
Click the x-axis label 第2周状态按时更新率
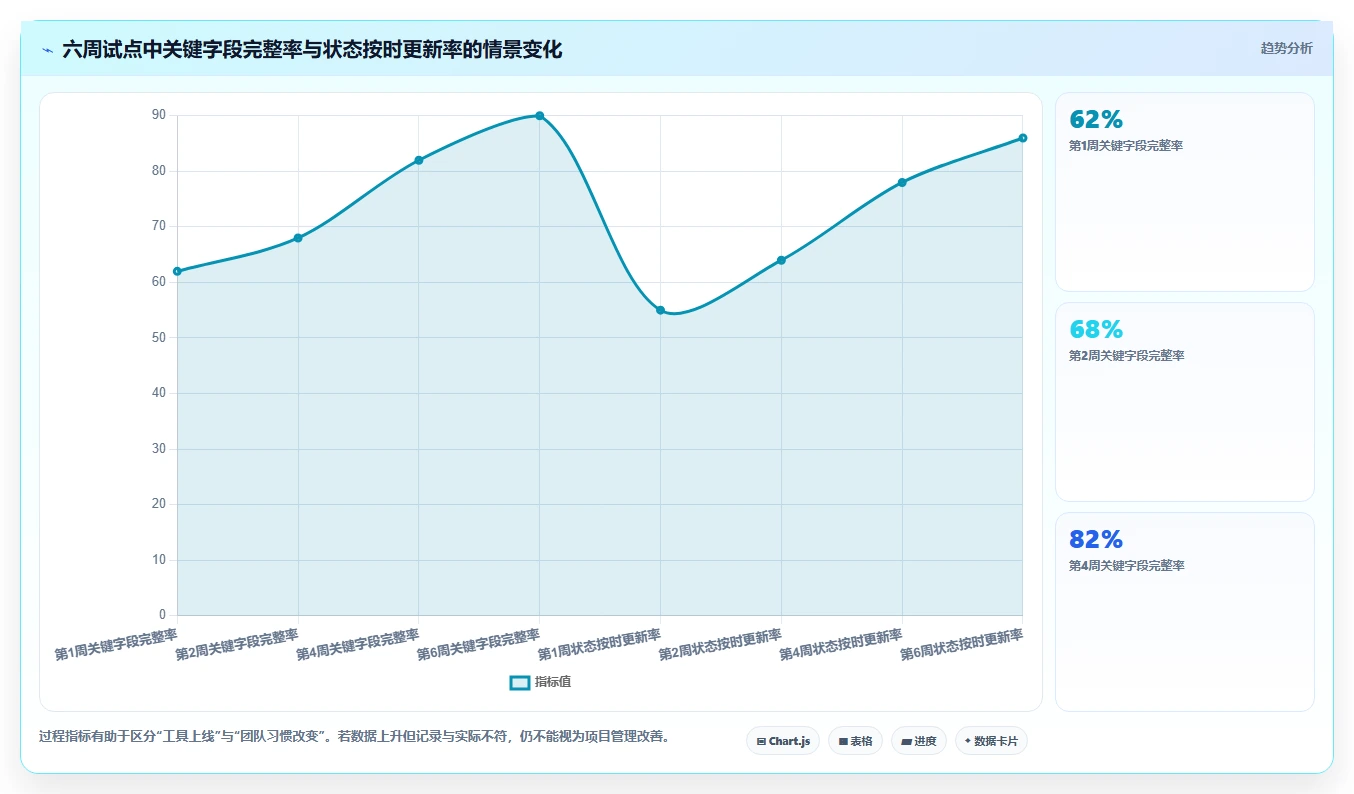pos(721,645)
